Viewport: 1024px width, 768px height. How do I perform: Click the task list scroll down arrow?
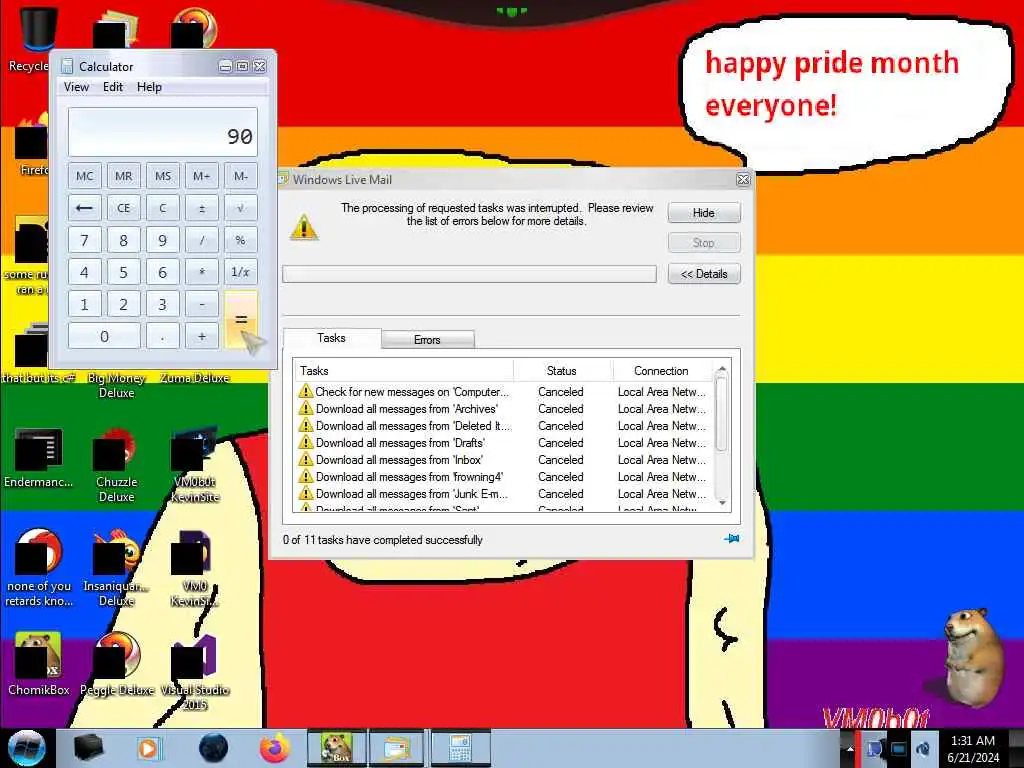(x=722, y=504)
